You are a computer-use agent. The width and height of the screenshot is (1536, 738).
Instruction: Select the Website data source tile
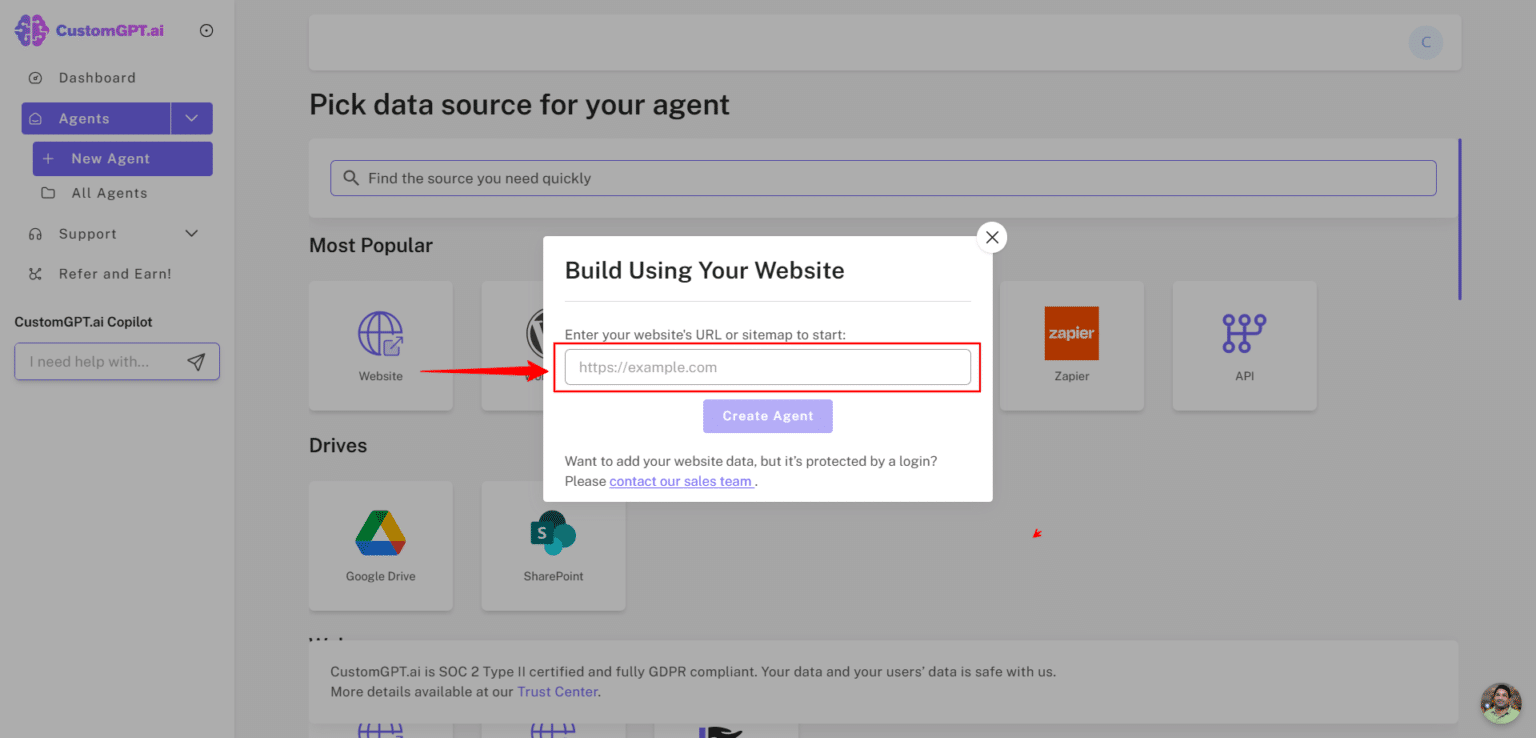(381, 346)
